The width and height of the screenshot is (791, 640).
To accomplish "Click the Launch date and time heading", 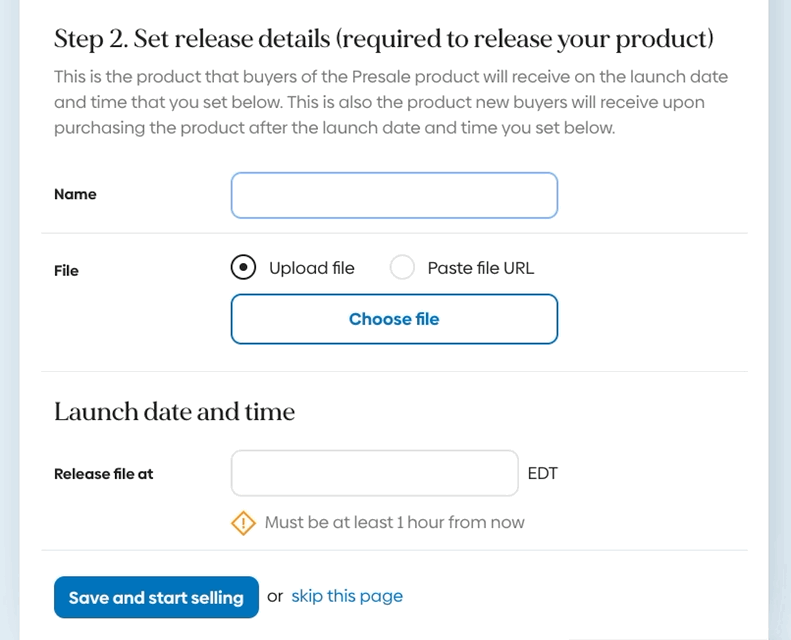I will click(x=174, y=411).
